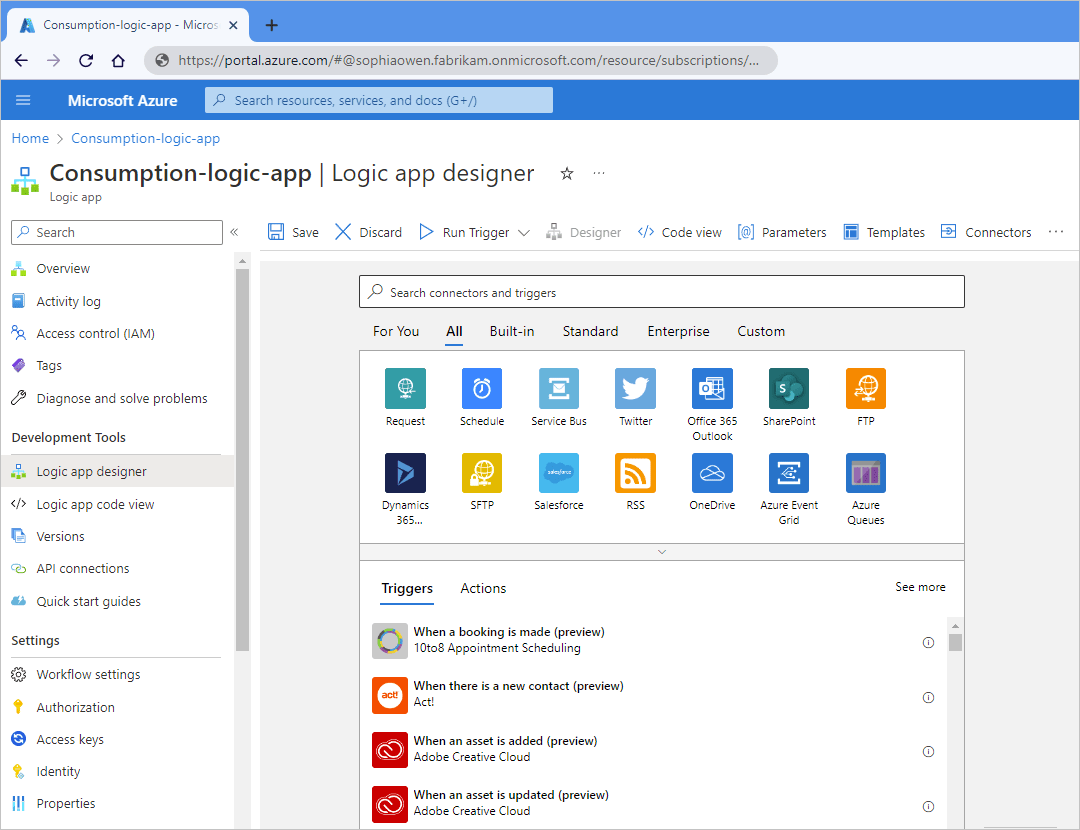Open the Schedule connector
This screenshot has height=830, width=1080.
[x=482, y=388]
